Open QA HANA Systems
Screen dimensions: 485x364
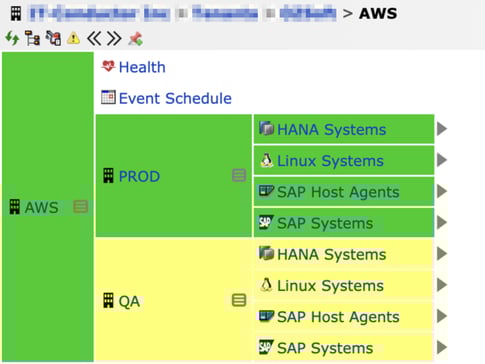tap(332, 255)
